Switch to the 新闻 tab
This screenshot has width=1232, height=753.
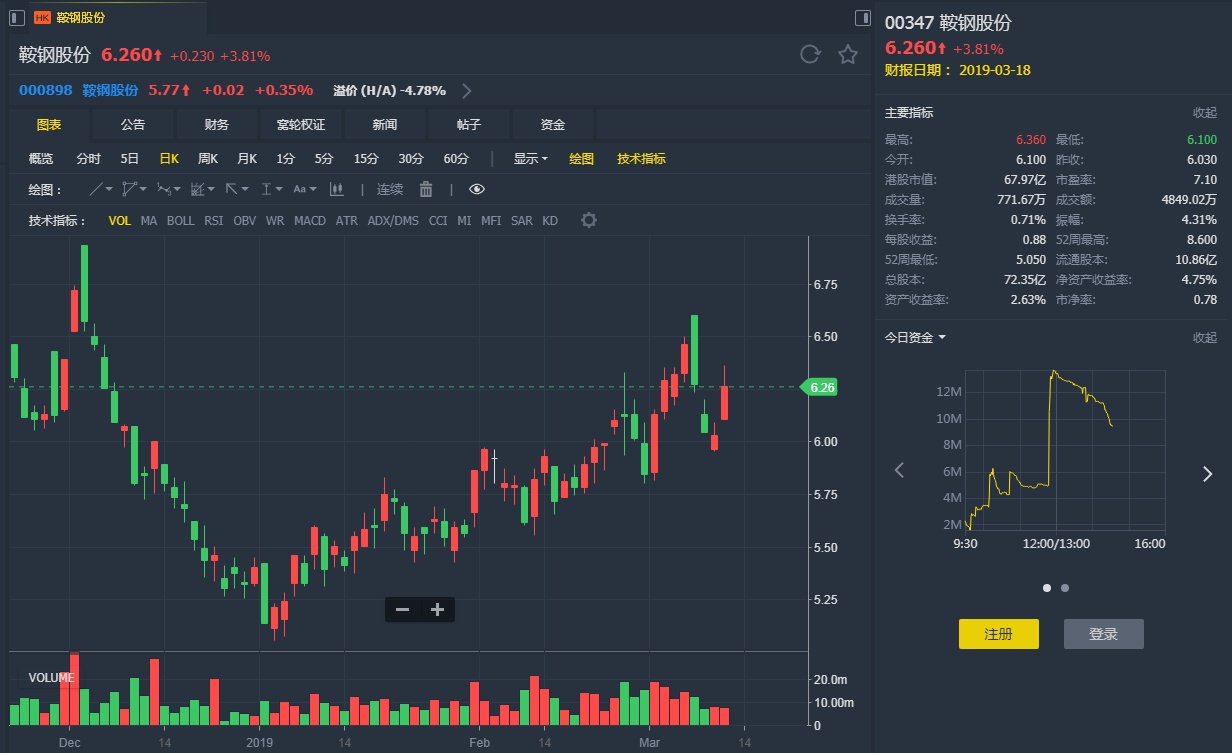tap(385, 125)
